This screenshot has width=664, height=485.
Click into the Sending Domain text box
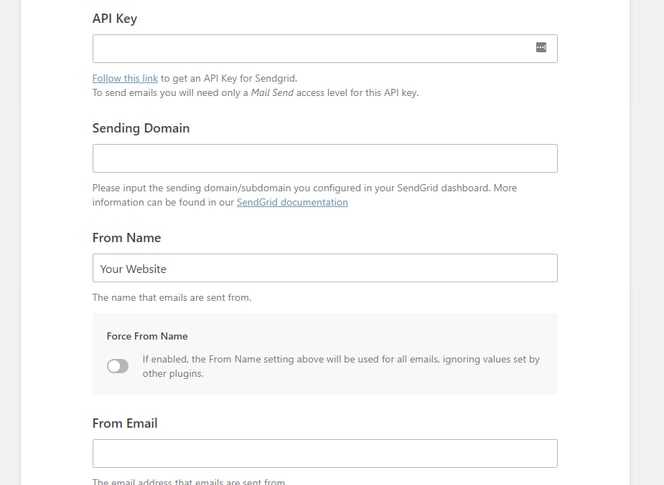point(324,158)
